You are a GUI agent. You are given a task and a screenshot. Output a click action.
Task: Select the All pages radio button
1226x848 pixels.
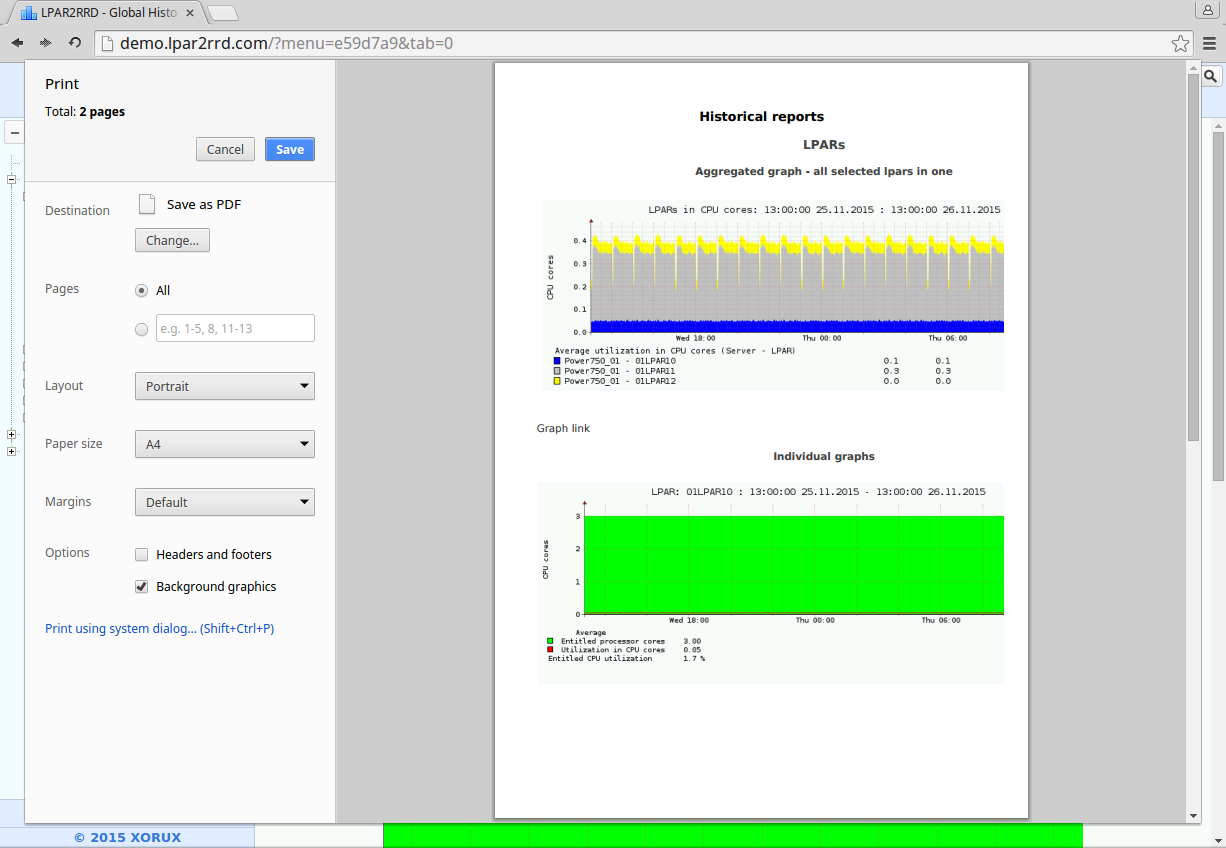tap(142, 291)
